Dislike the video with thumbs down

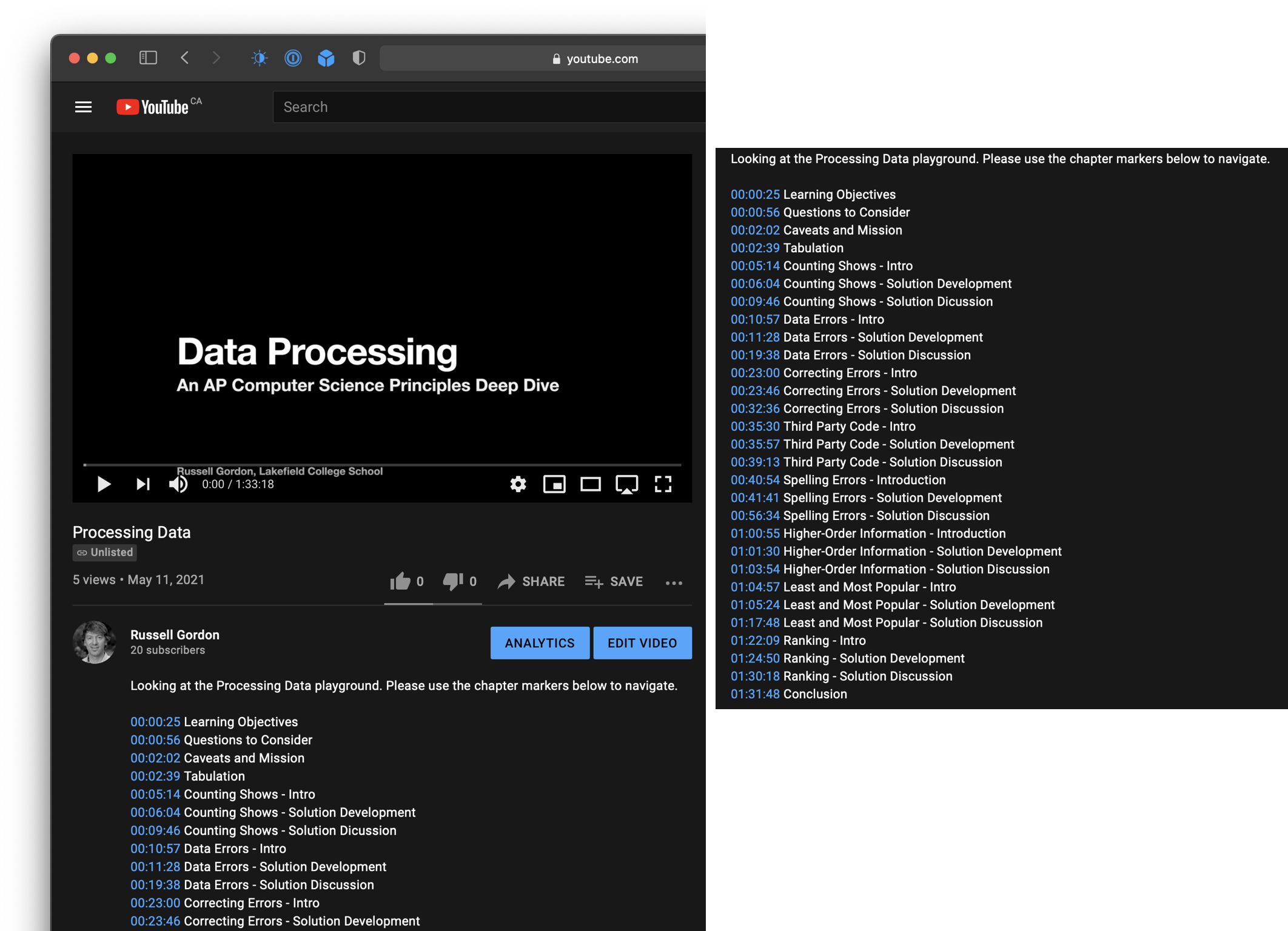(x=452, y=582)
